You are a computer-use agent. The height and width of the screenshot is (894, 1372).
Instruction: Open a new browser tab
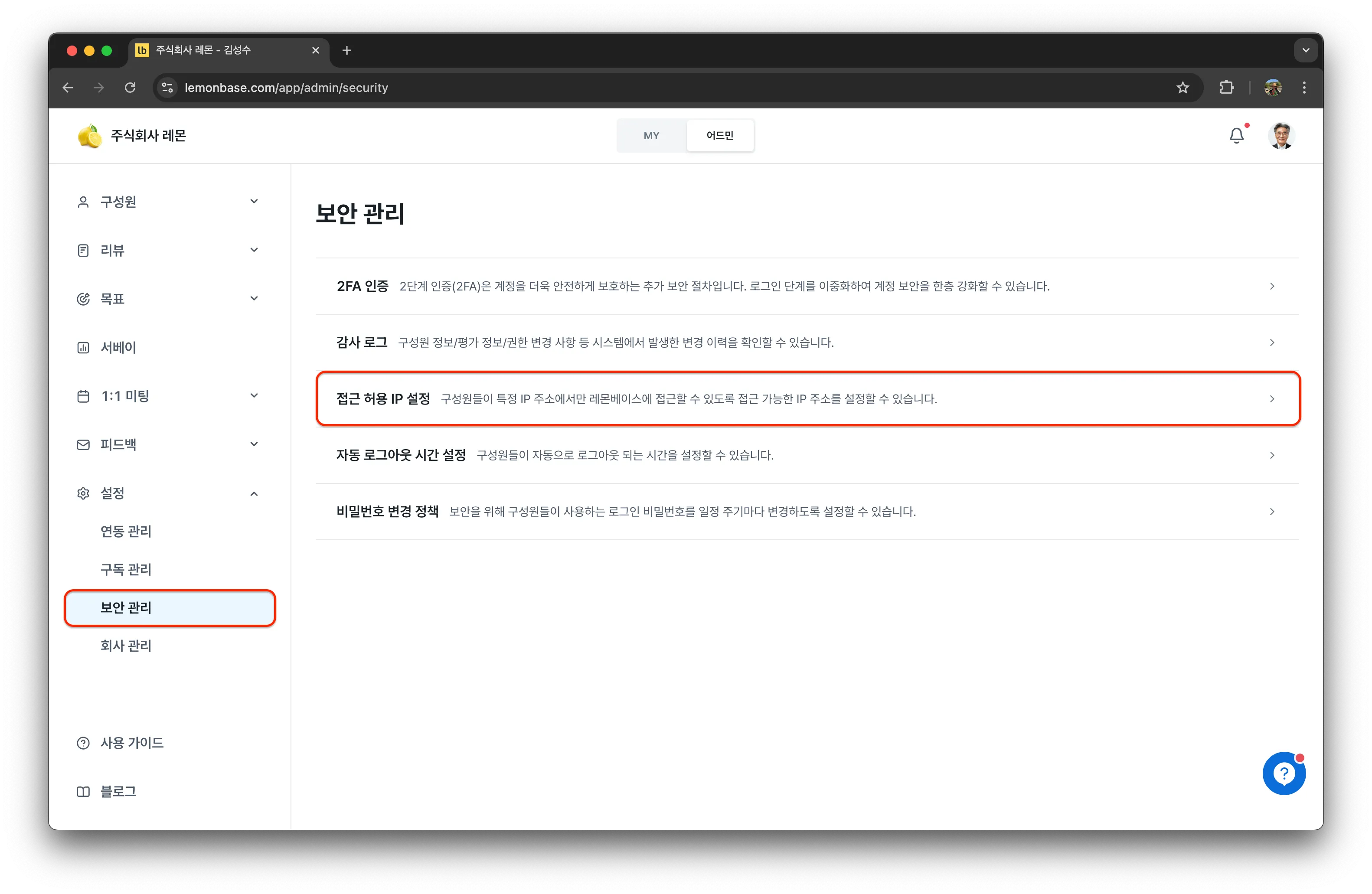pos(346,50)
